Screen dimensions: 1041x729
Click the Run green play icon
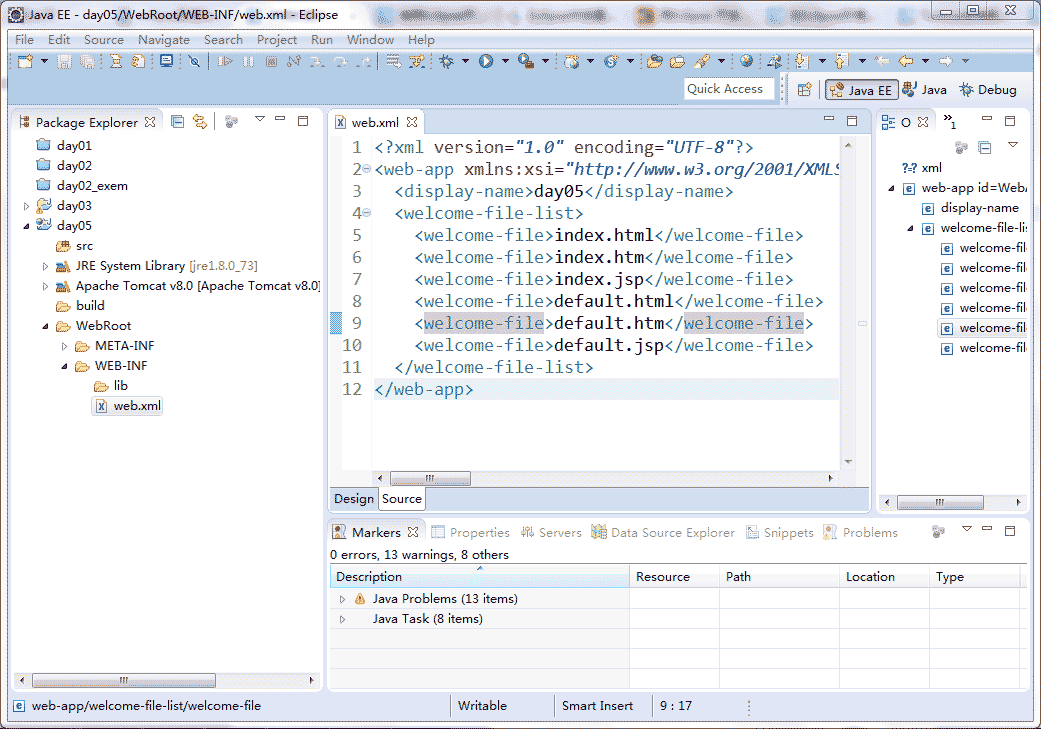tap(486, 61)
